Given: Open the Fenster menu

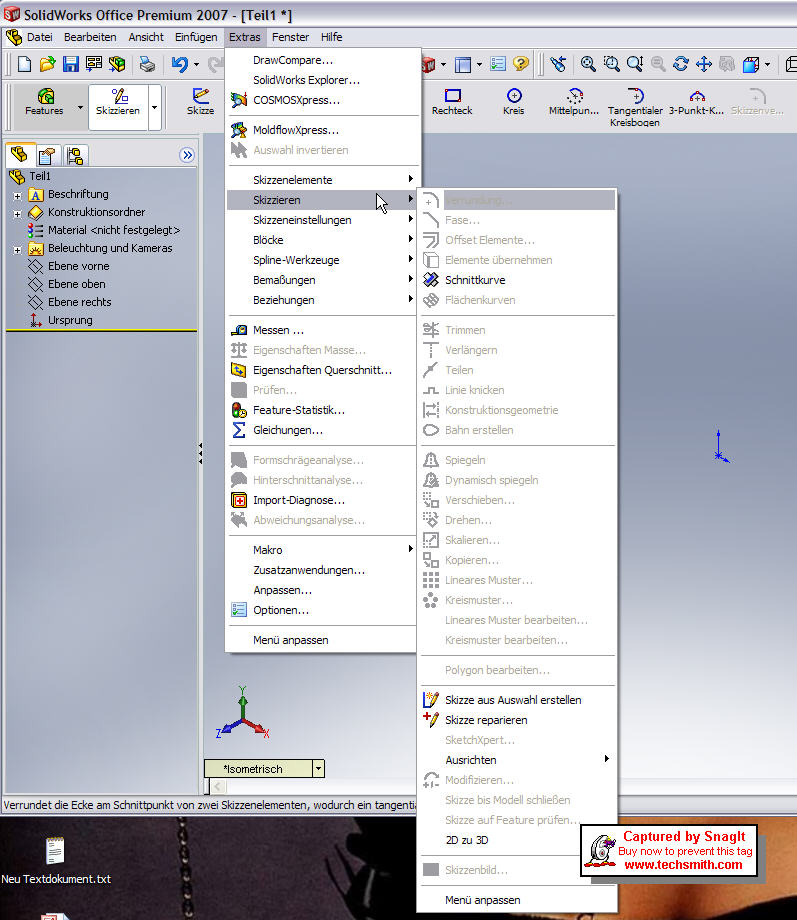Looking at the screenshot, I should pyautogui.click(x=290, y=37).
